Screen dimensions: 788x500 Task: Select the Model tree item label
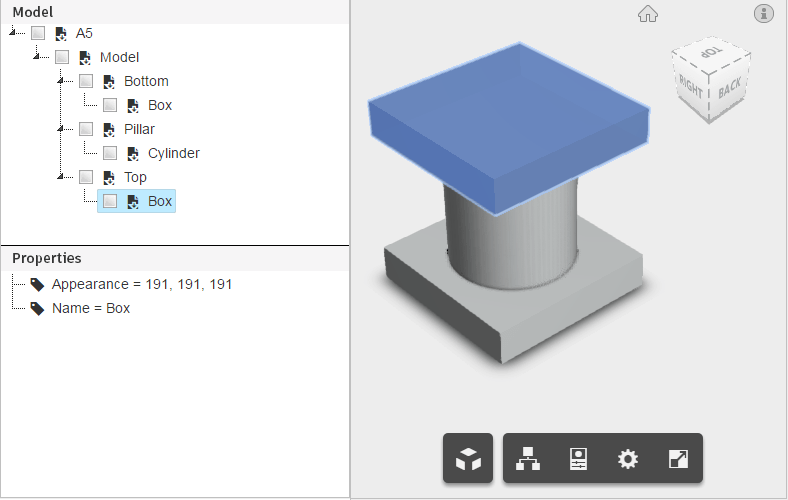click(119, 57)
